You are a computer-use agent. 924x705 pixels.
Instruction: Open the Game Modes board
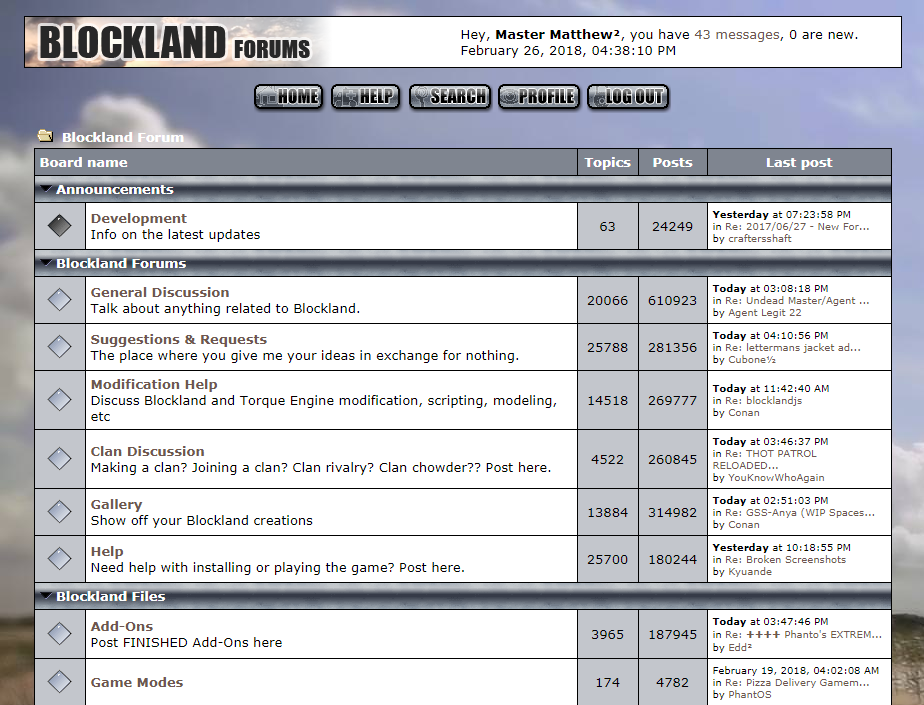pos(137,683)
